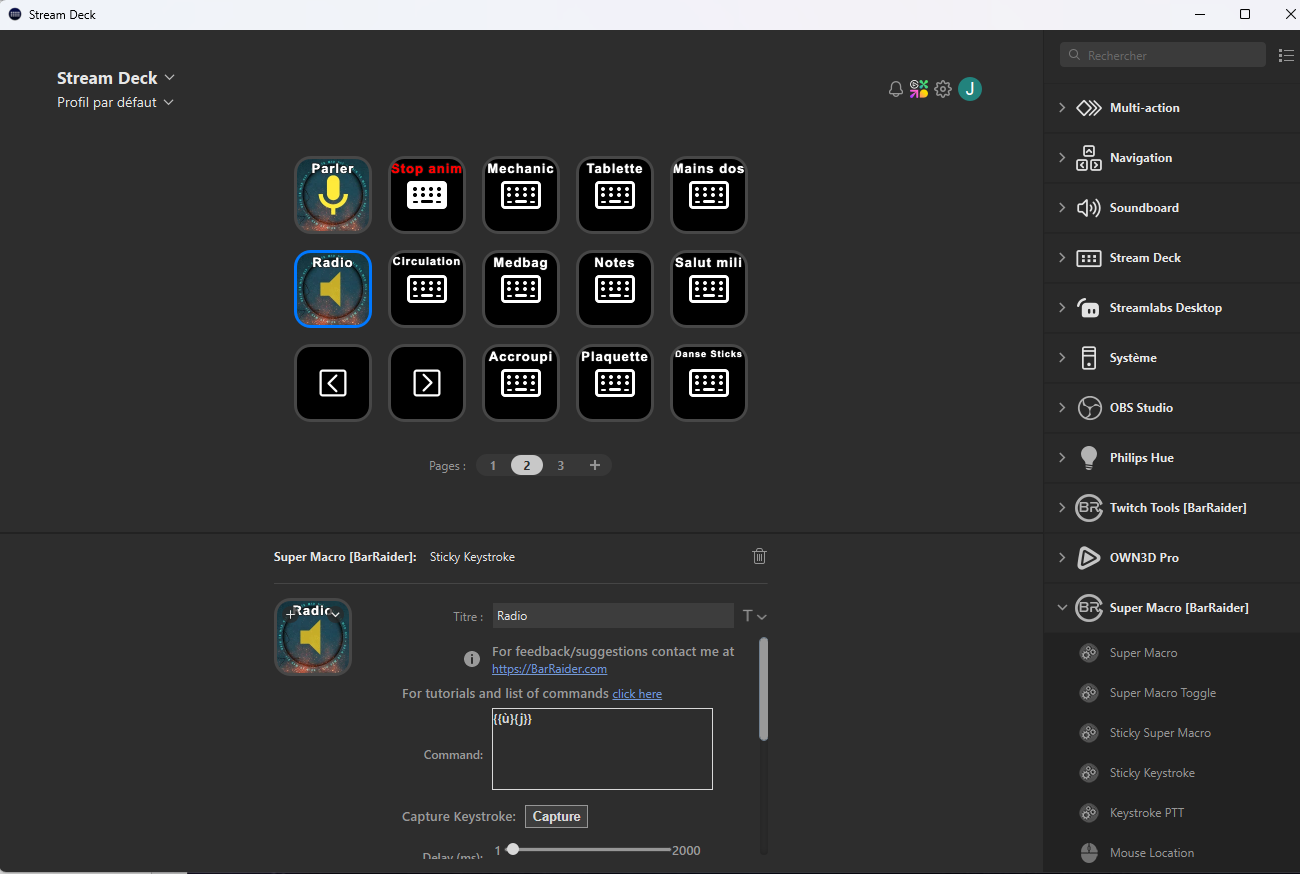Screen dimensions: 1300x874
Task: Select the Danse Sticks key
Action: click(x=709, y=383)
